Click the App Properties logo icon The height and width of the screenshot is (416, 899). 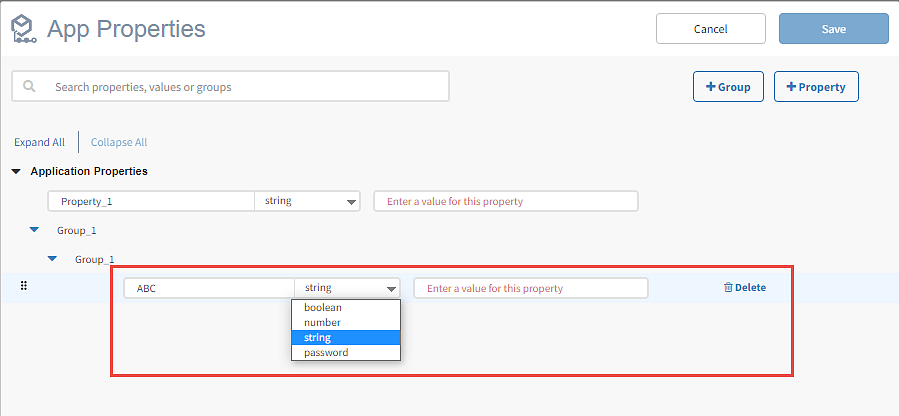click(x=24, y=29)
